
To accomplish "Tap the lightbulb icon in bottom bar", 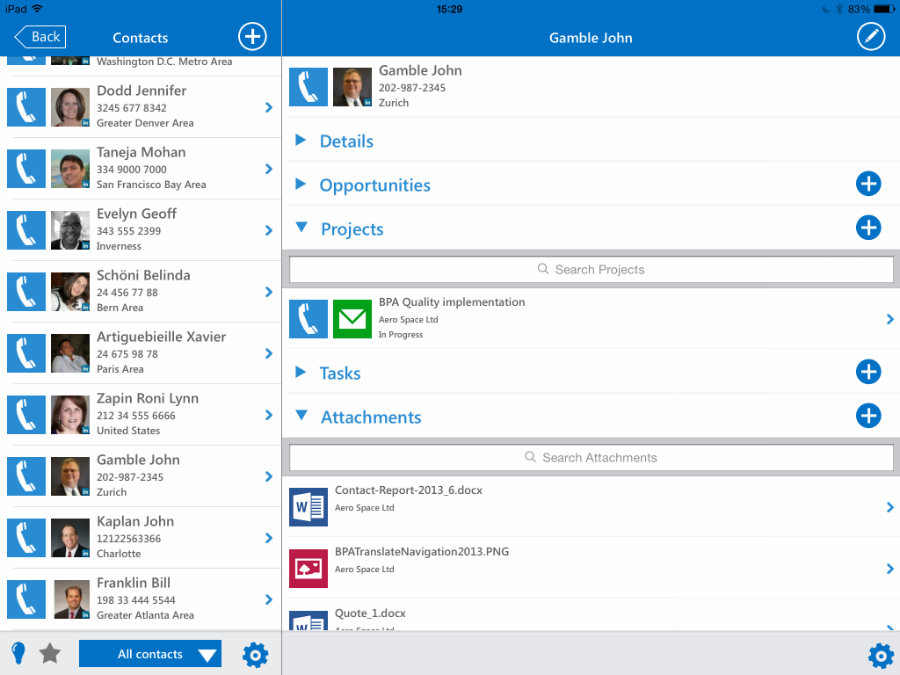I will pyautogui.click(x=18, y=653).
